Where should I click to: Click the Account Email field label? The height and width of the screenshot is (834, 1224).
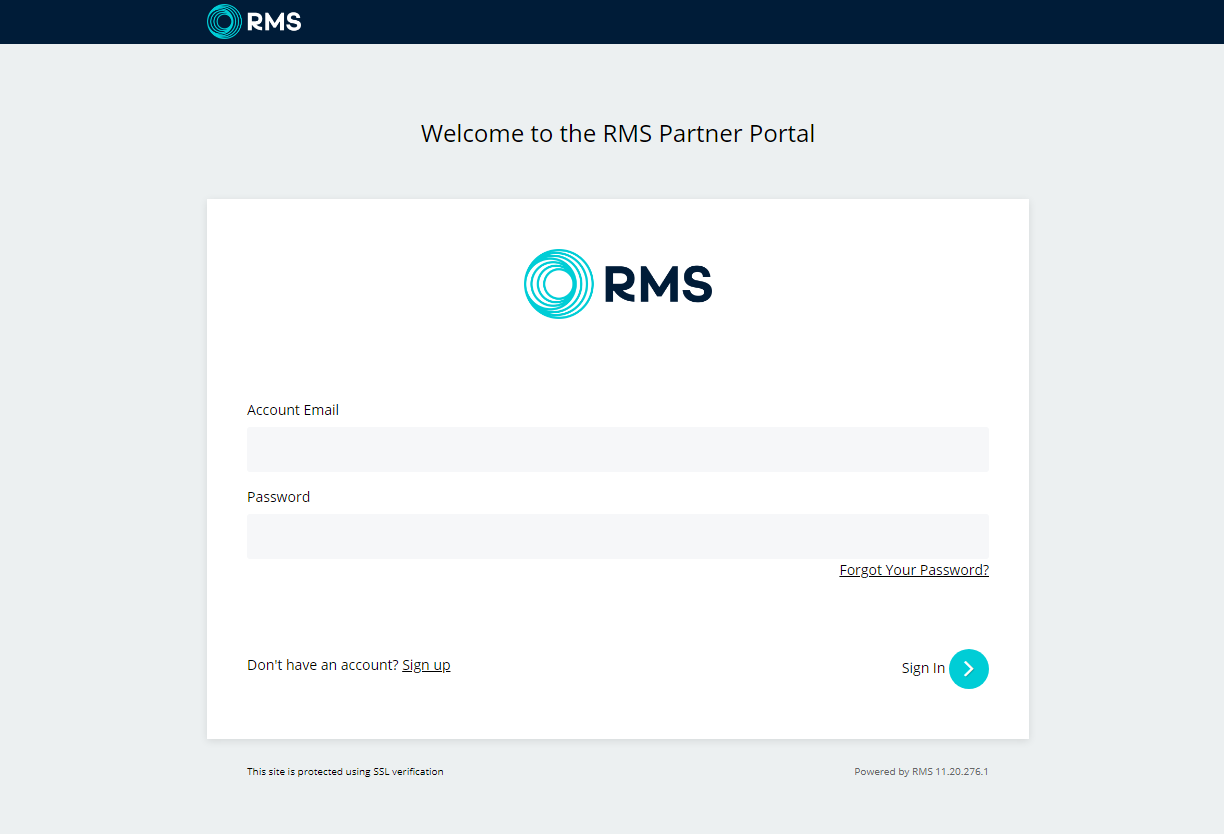(x=293, y=410)
